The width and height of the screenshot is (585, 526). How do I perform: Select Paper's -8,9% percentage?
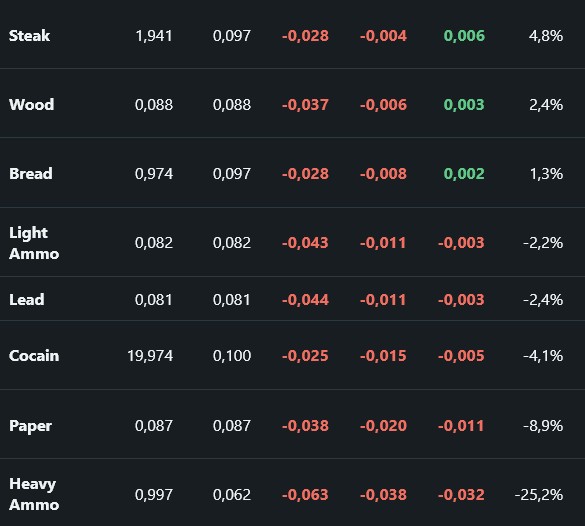tap(543, 426)
